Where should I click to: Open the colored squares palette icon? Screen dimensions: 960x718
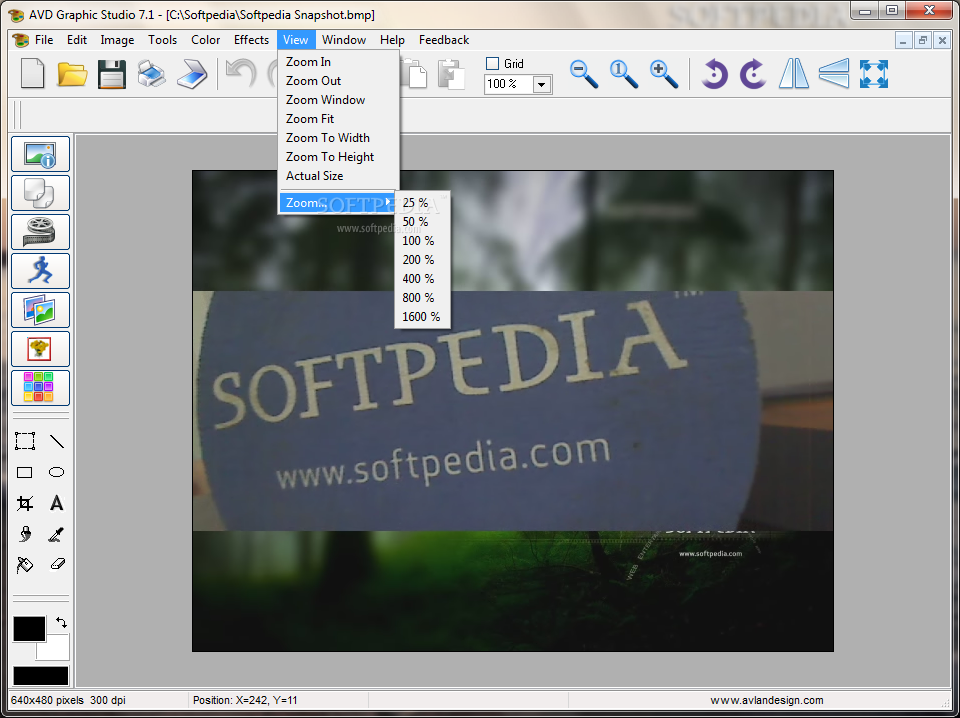click(40, 388)
